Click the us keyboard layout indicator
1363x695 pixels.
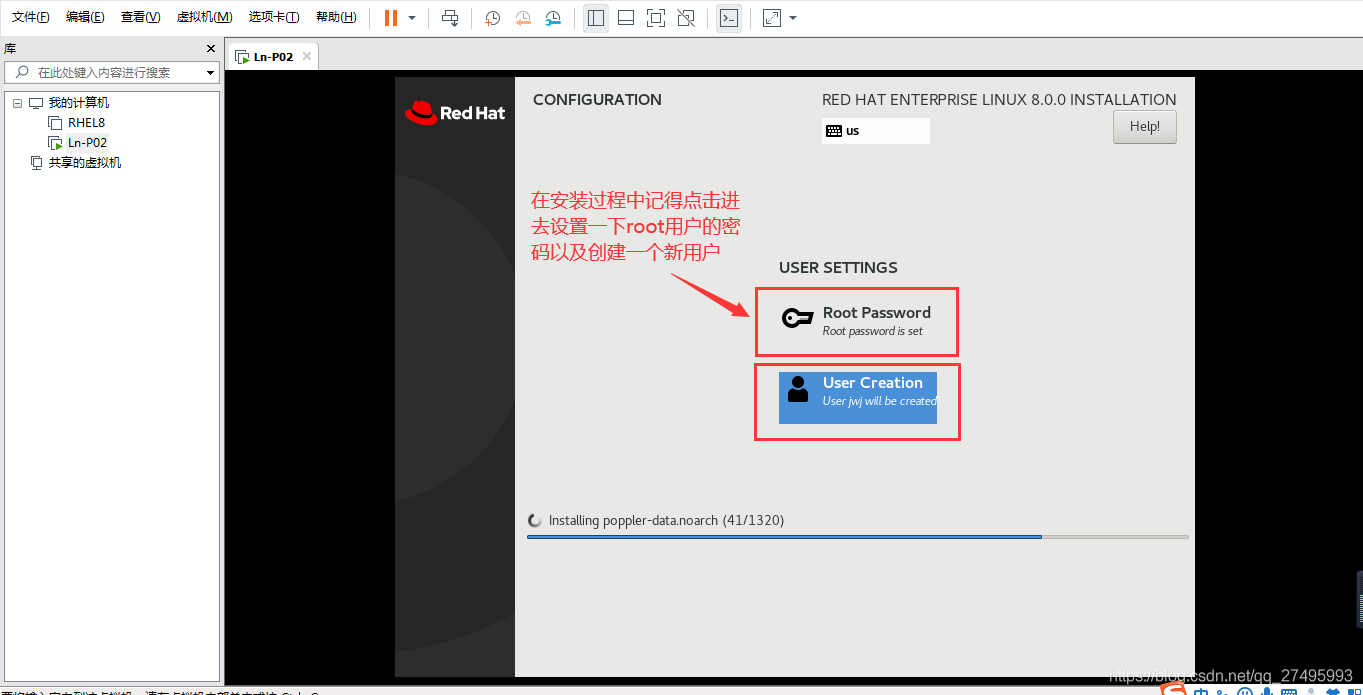pyautogui.click(x=876, y=131)
